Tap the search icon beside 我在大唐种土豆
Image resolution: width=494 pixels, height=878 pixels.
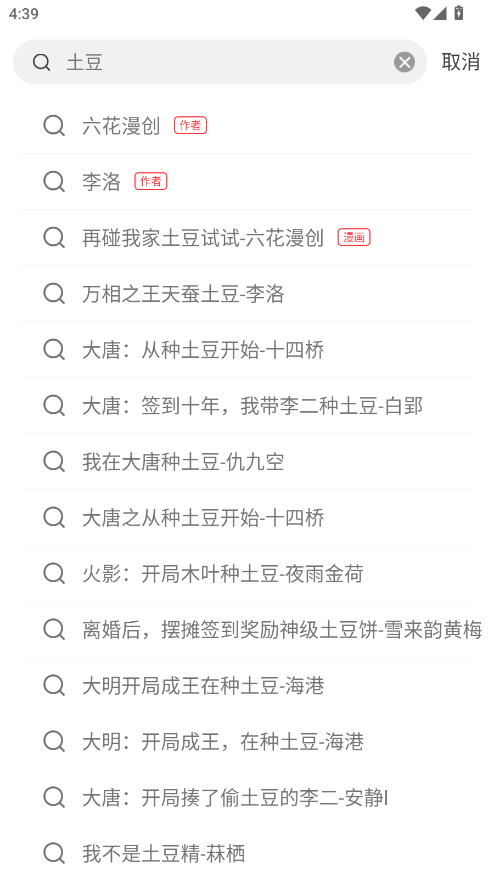54,462
